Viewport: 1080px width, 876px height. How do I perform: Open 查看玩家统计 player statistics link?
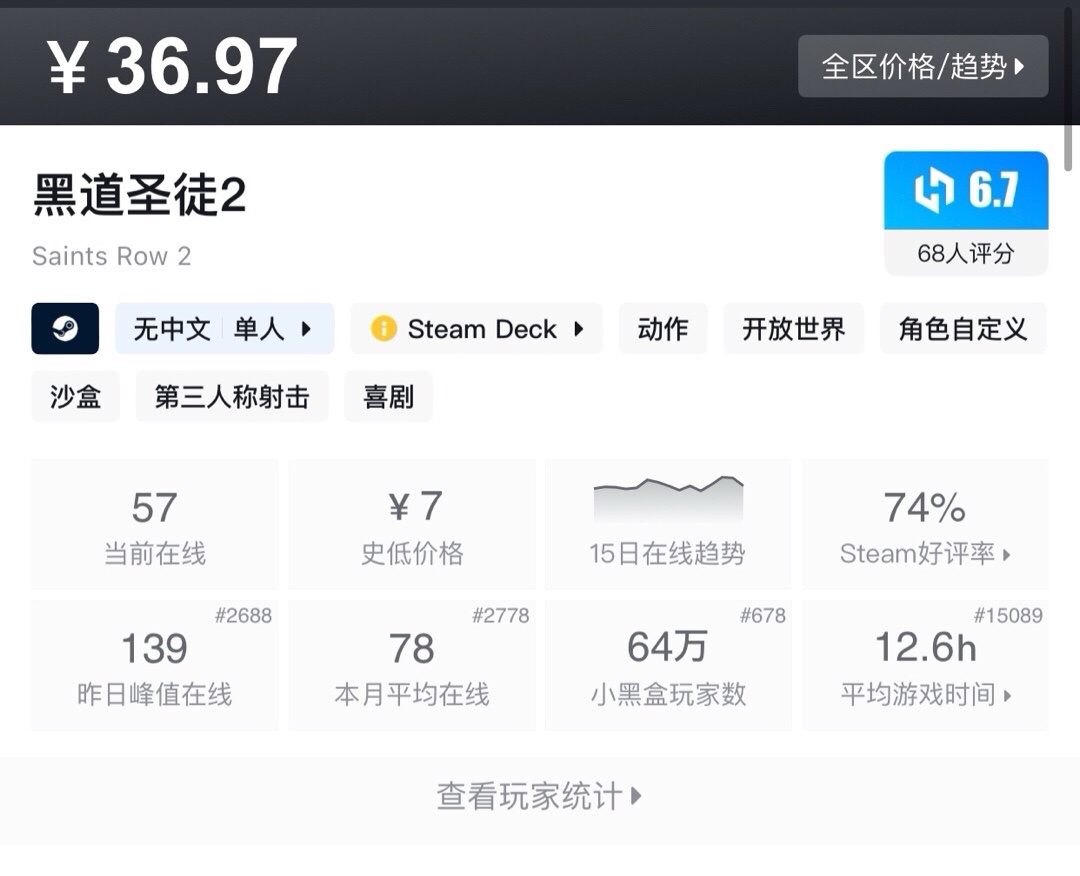point(539,796)
